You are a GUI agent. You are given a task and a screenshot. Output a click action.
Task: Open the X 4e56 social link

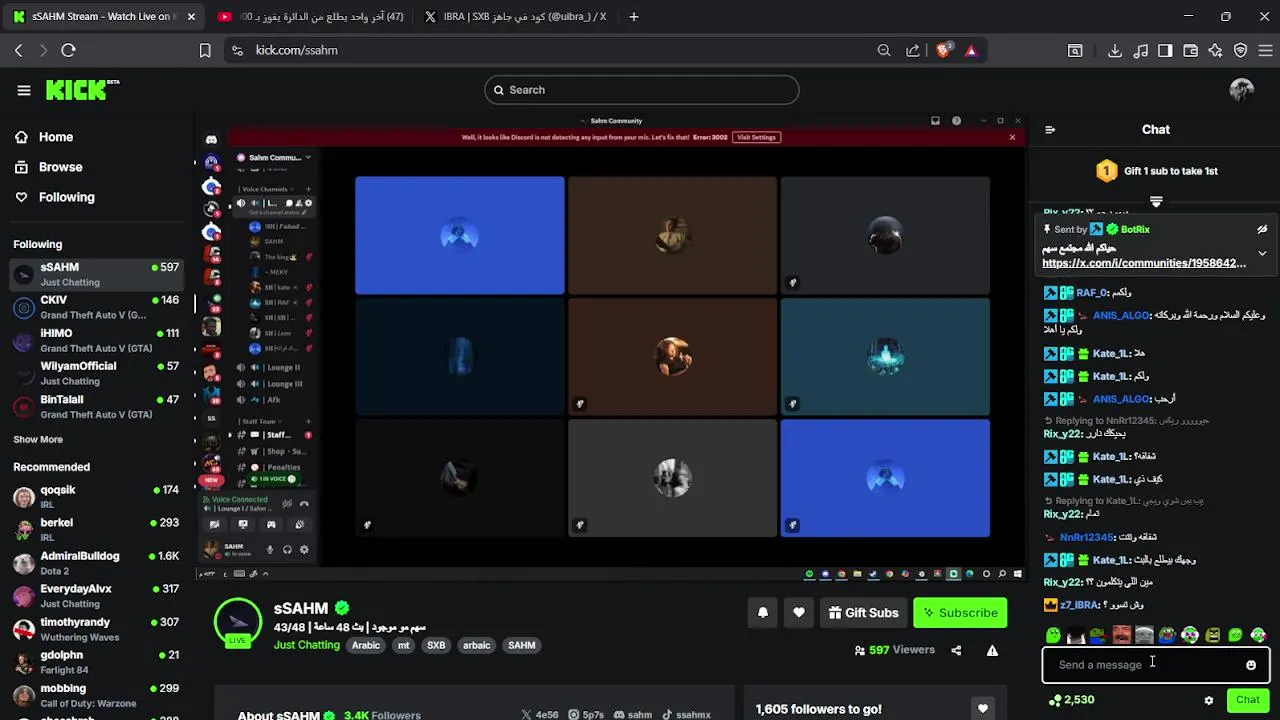pos(540,715)
